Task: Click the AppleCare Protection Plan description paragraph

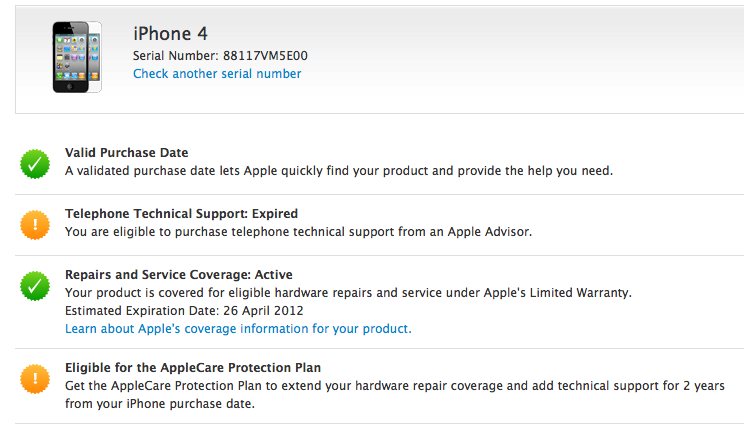Action: [x=395, y=394]
